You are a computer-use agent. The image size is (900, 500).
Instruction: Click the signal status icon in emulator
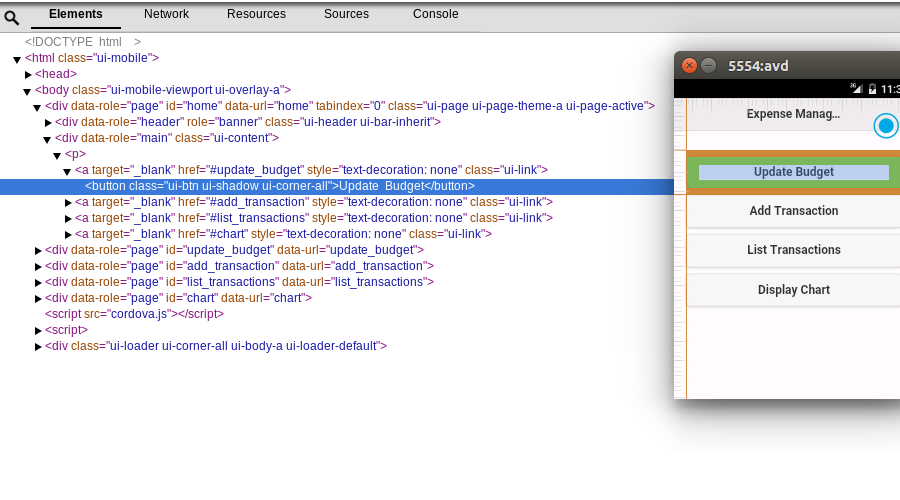coord(856,88)
